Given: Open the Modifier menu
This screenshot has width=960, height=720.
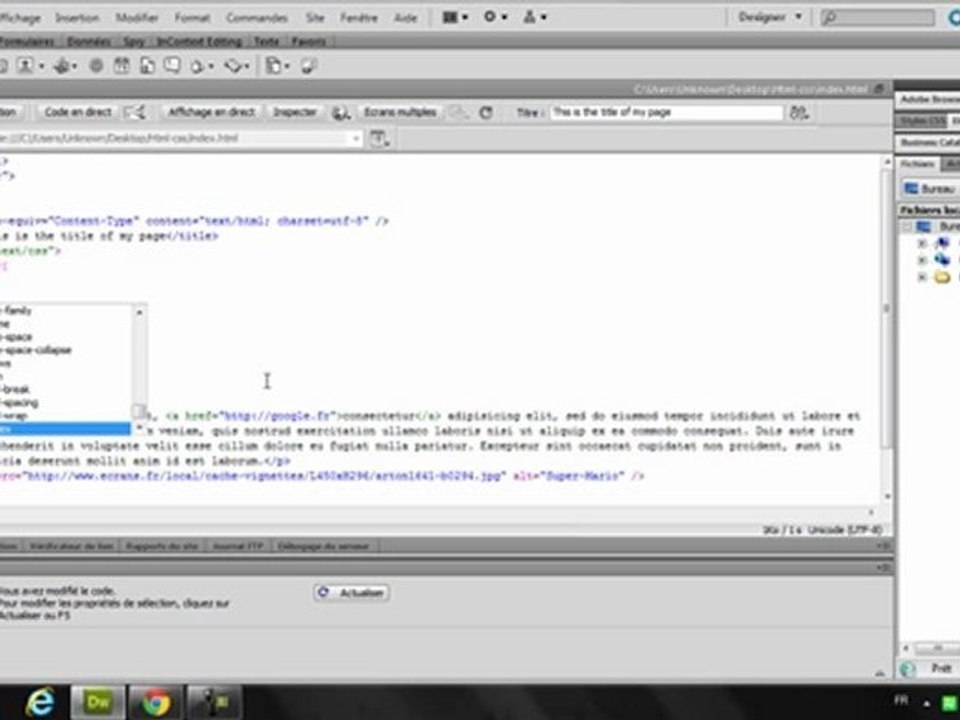Looking at the screenshot, I should pyautogui.click(x=137, y=18).
